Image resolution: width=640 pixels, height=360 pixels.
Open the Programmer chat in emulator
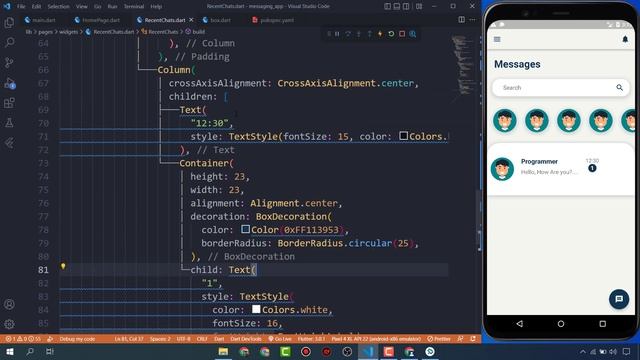point(561,169)
